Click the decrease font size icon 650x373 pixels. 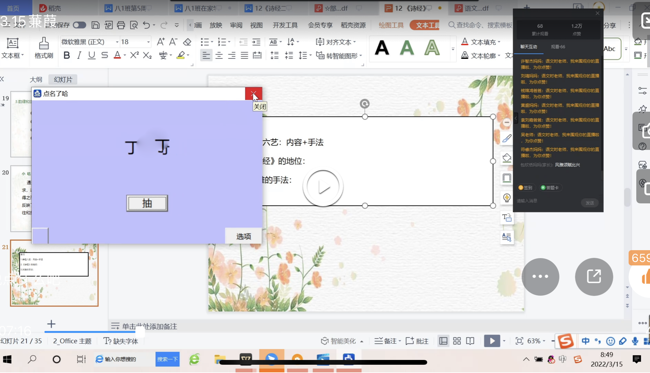(x=173, y=42)
